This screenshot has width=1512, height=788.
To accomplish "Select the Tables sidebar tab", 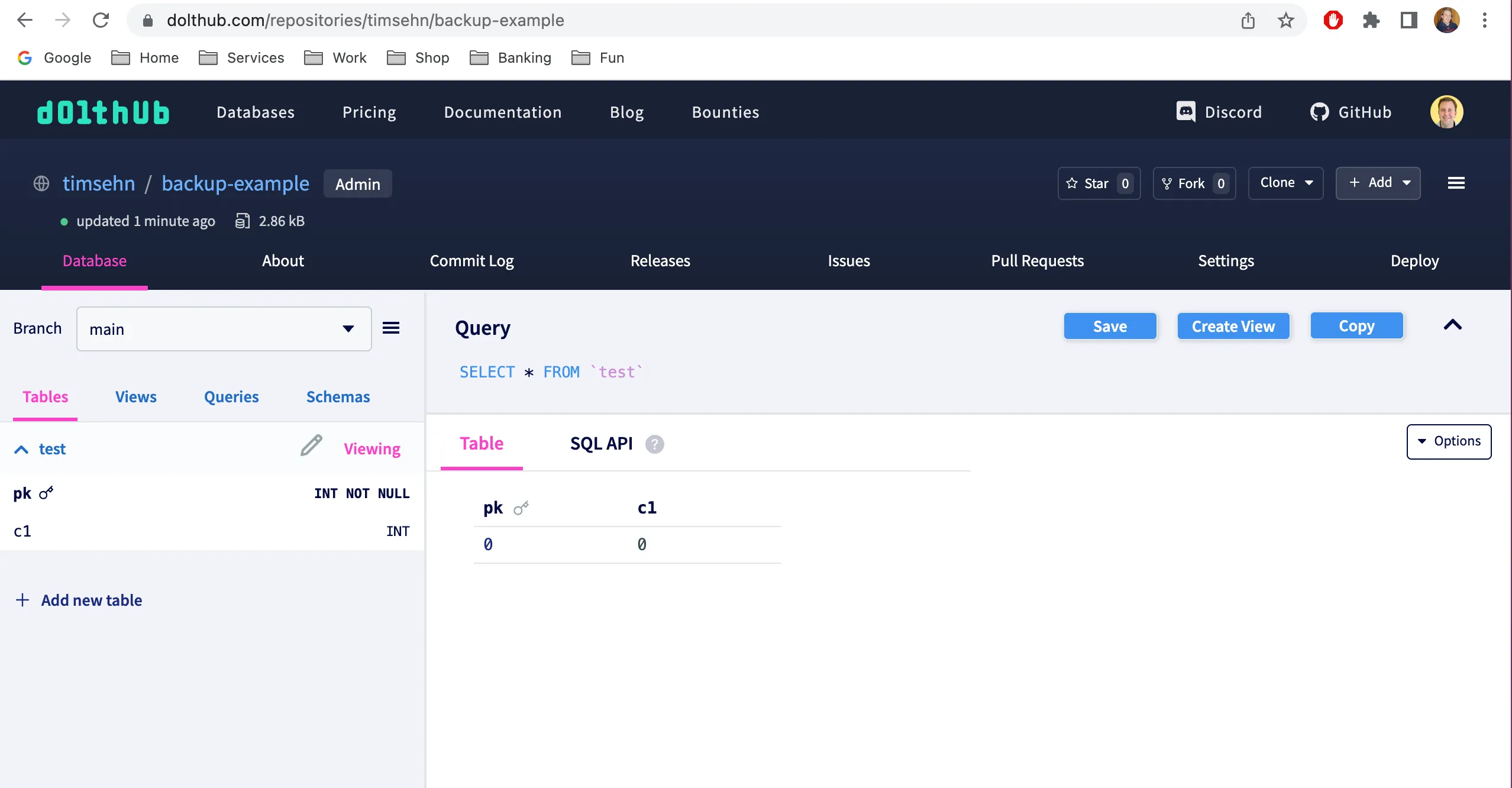I will pos(46,397).
